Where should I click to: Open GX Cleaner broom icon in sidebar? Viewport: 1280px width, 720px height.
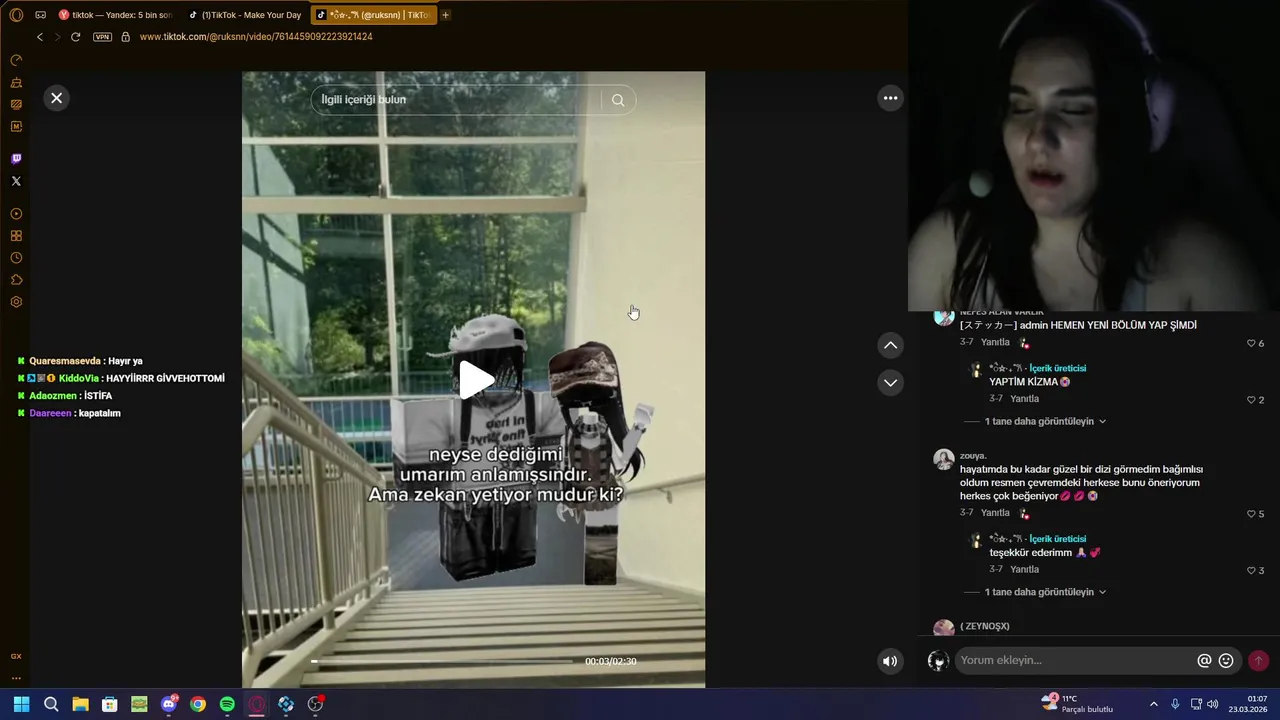tap(16, 82)
